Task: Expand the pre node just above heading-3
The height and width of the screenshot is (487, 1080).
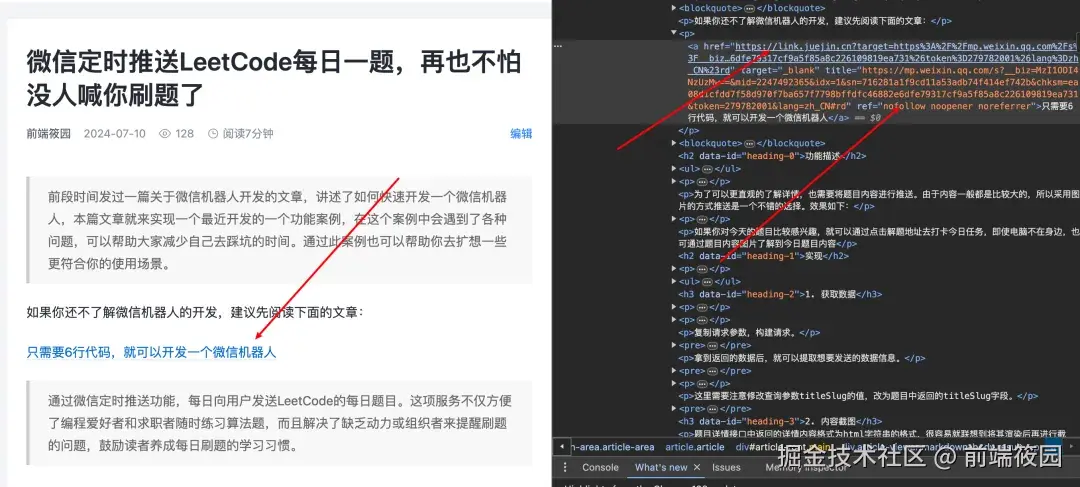Action: tap(674, 408)
